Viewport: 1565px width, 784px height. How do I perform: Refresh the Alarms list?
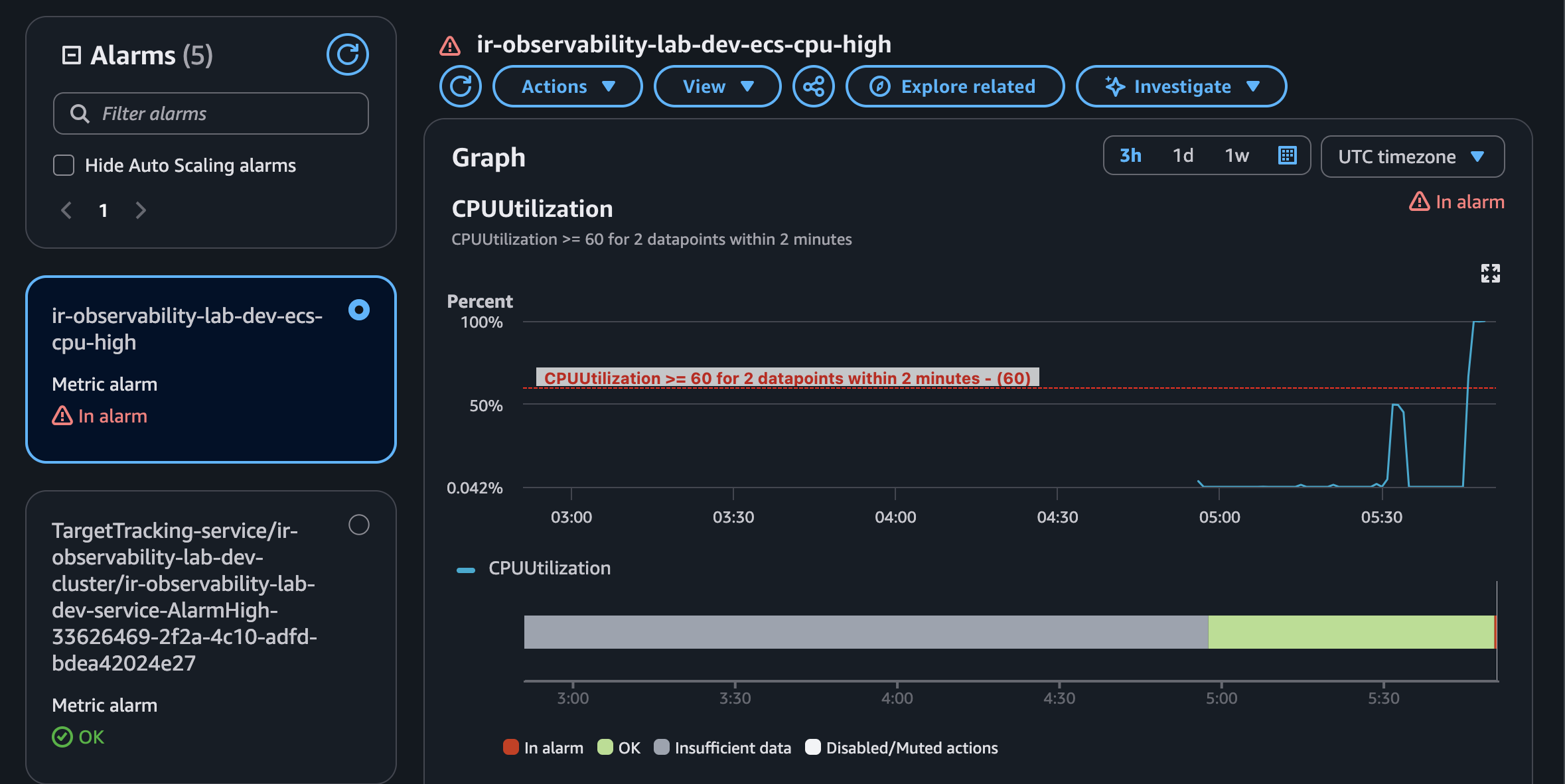coord(347,54)
